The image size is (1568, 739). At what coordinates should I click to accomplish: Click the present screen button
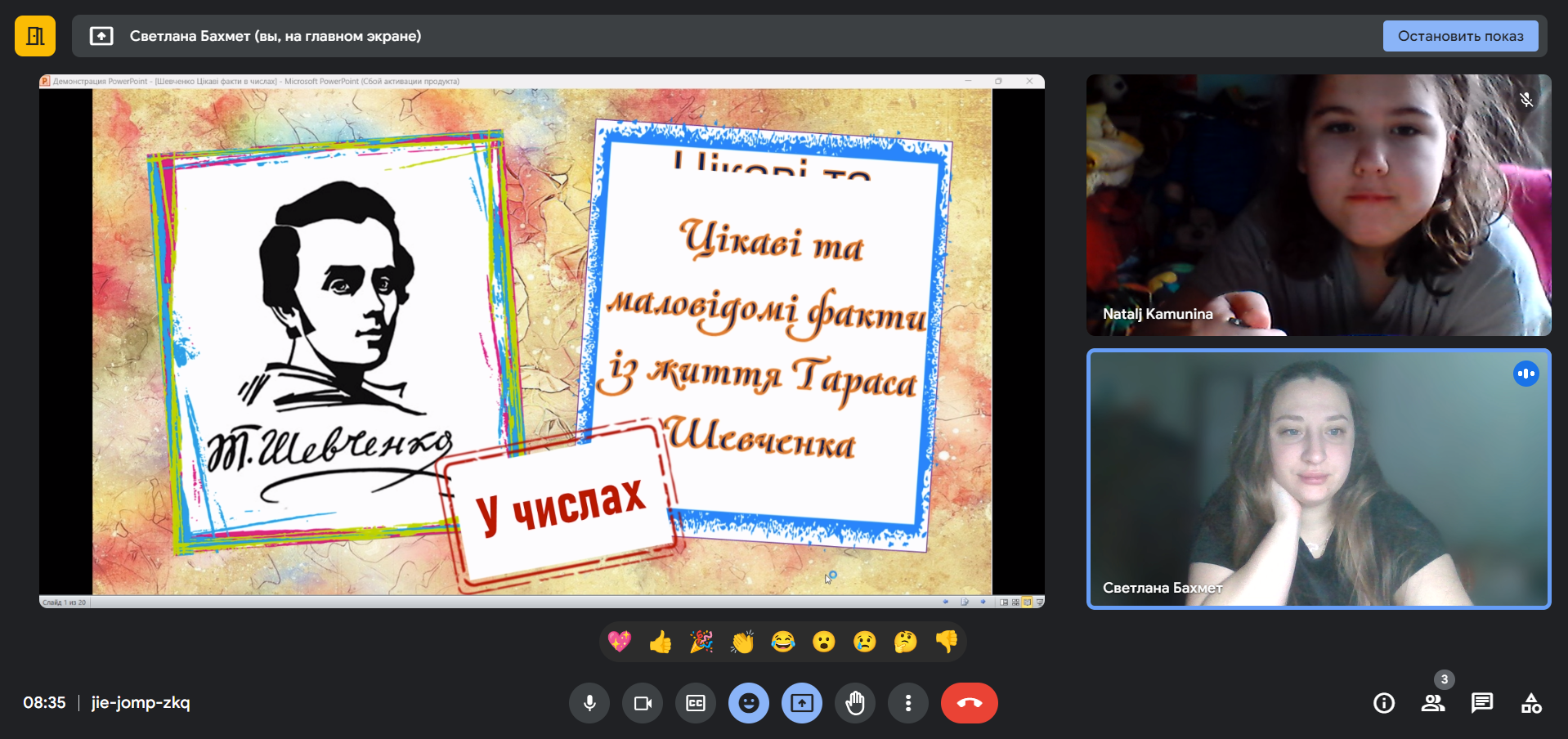pos(802,703)
